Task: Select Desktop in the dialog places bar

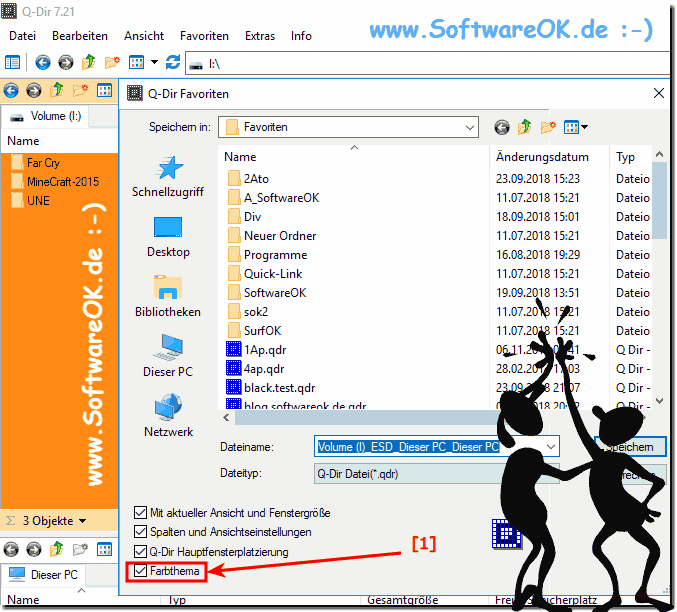Action: pos(168,237)
